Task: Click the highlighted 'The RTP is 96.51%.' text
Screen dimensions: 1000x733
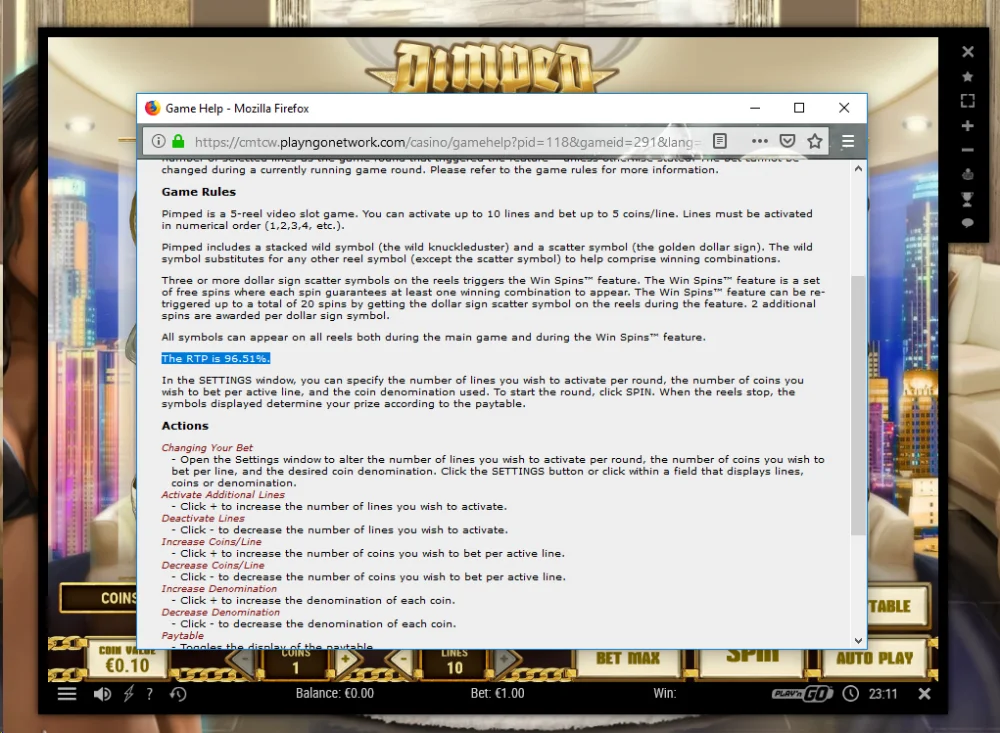Action: pyautogui.click(x=216, y=359)
